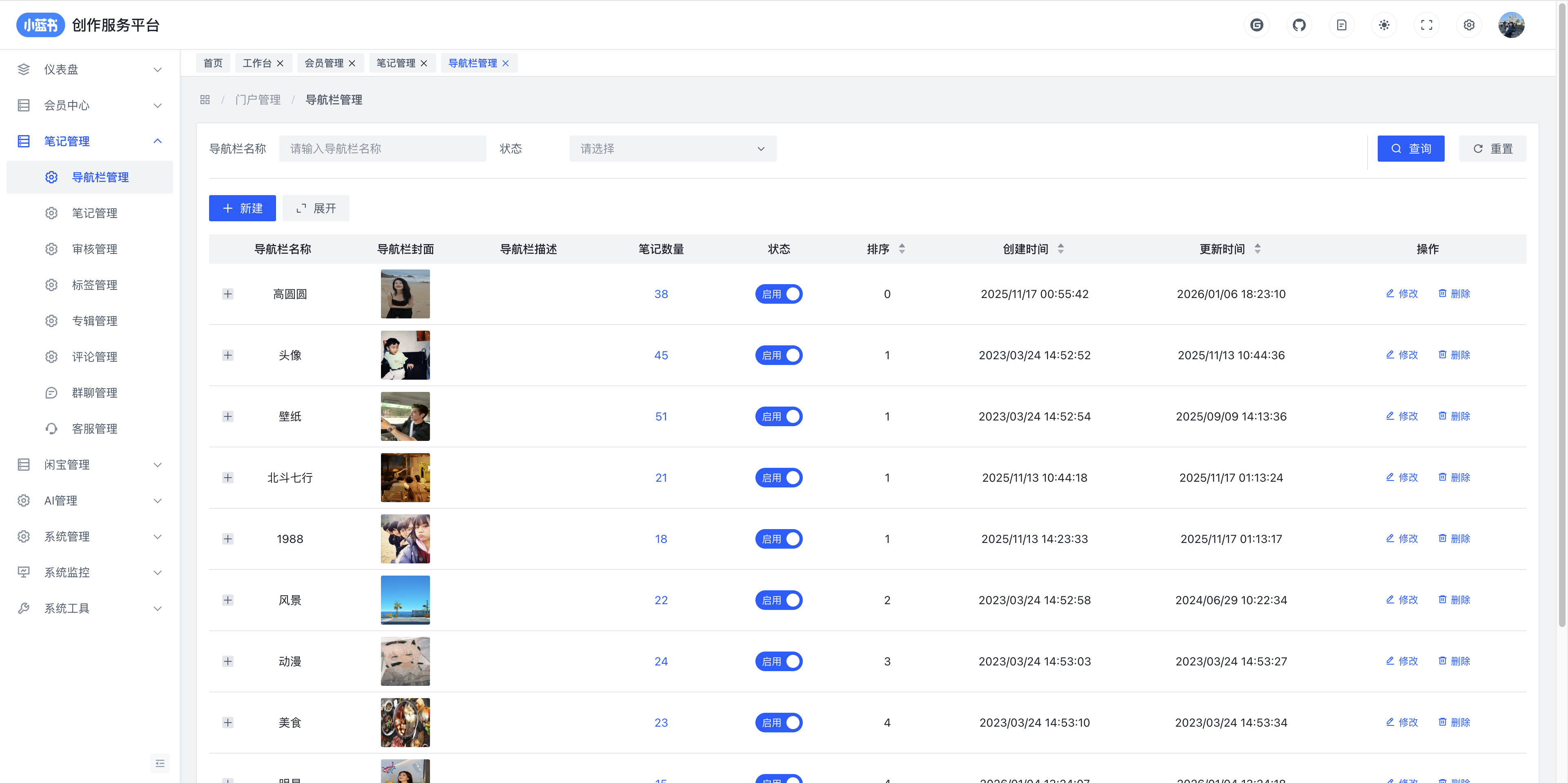This screenshot has width=1568, height=783.
Task: Expand the 头像 row
Action: point(228,355)
